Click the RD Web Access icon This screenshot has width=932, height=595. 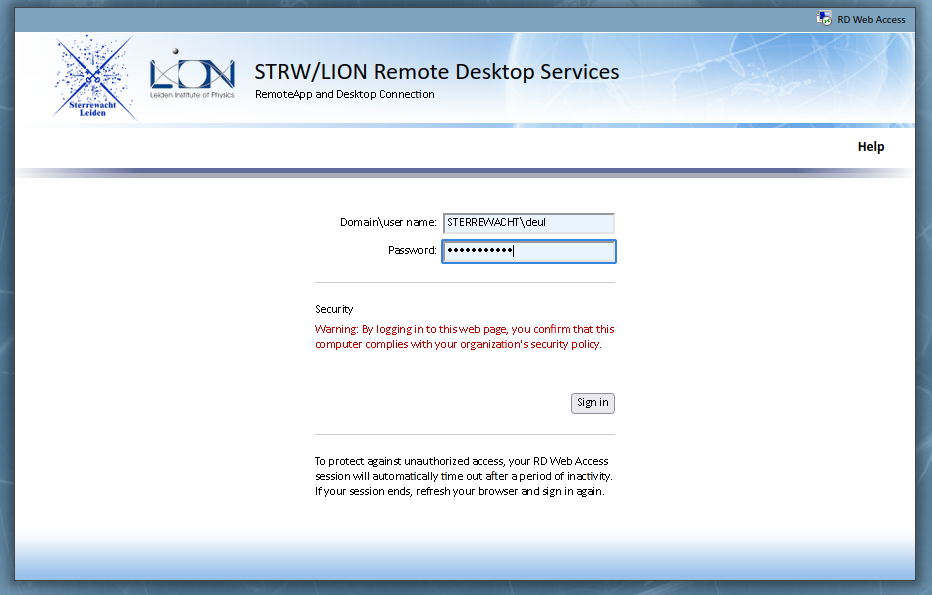tap(824, 18)
